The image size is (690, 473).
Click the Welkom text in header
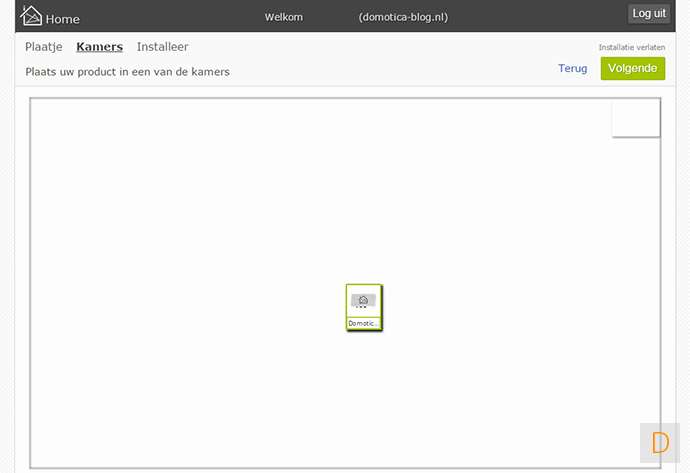tap(284, 17)
